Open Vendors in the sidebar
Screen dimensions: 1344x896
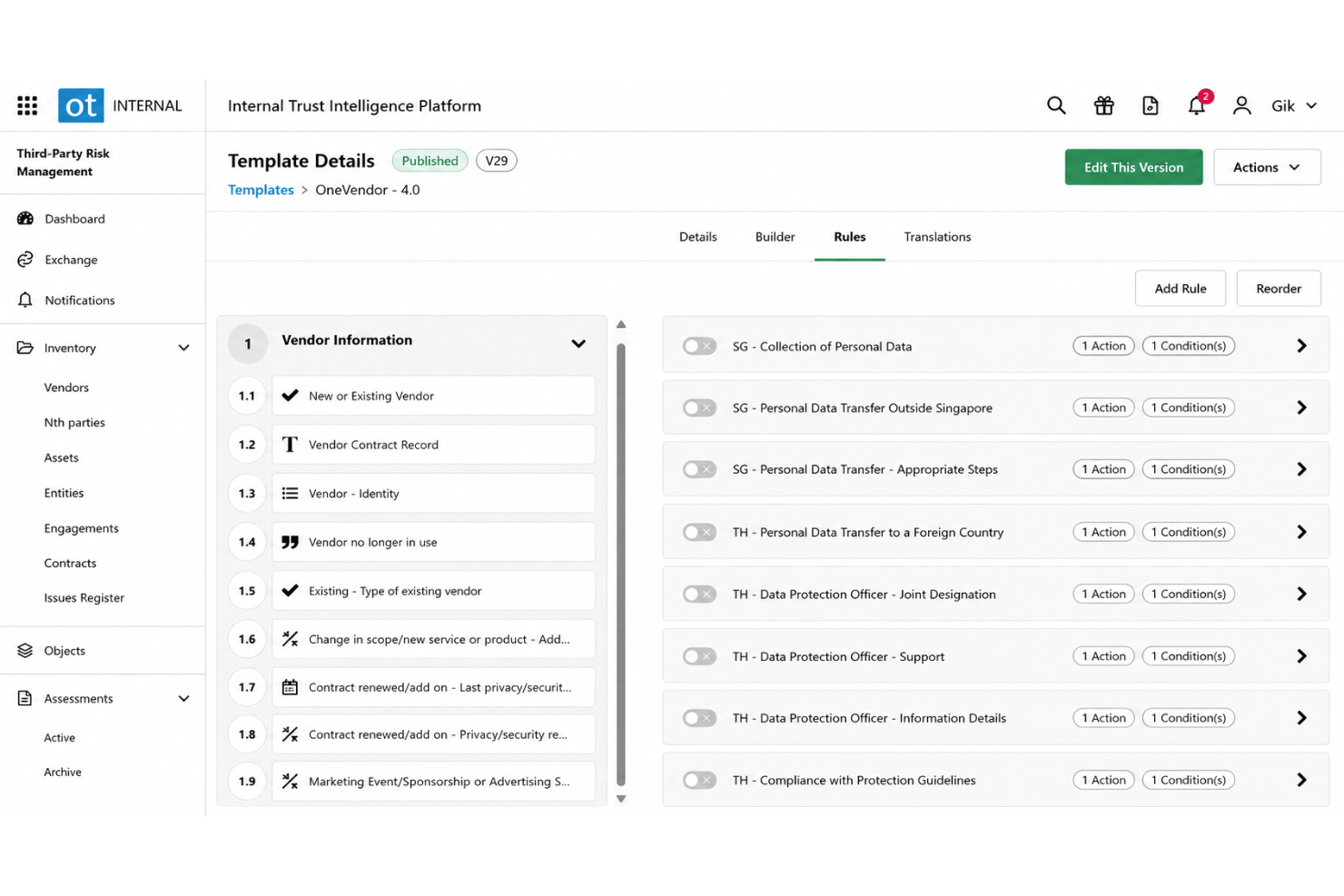66,388
